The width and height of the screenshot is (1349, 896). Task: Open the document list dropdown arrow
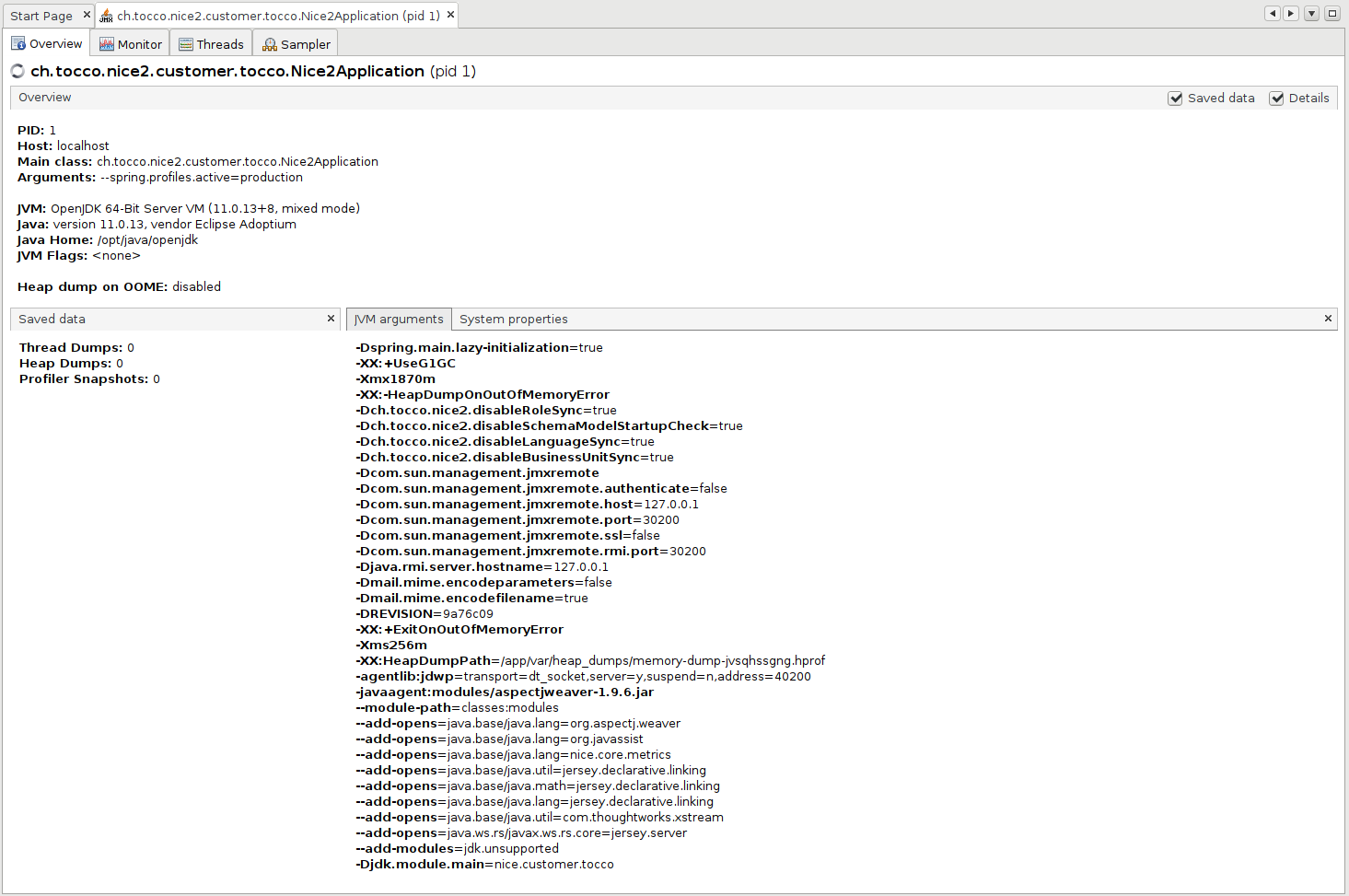[x=1311, y=13]
